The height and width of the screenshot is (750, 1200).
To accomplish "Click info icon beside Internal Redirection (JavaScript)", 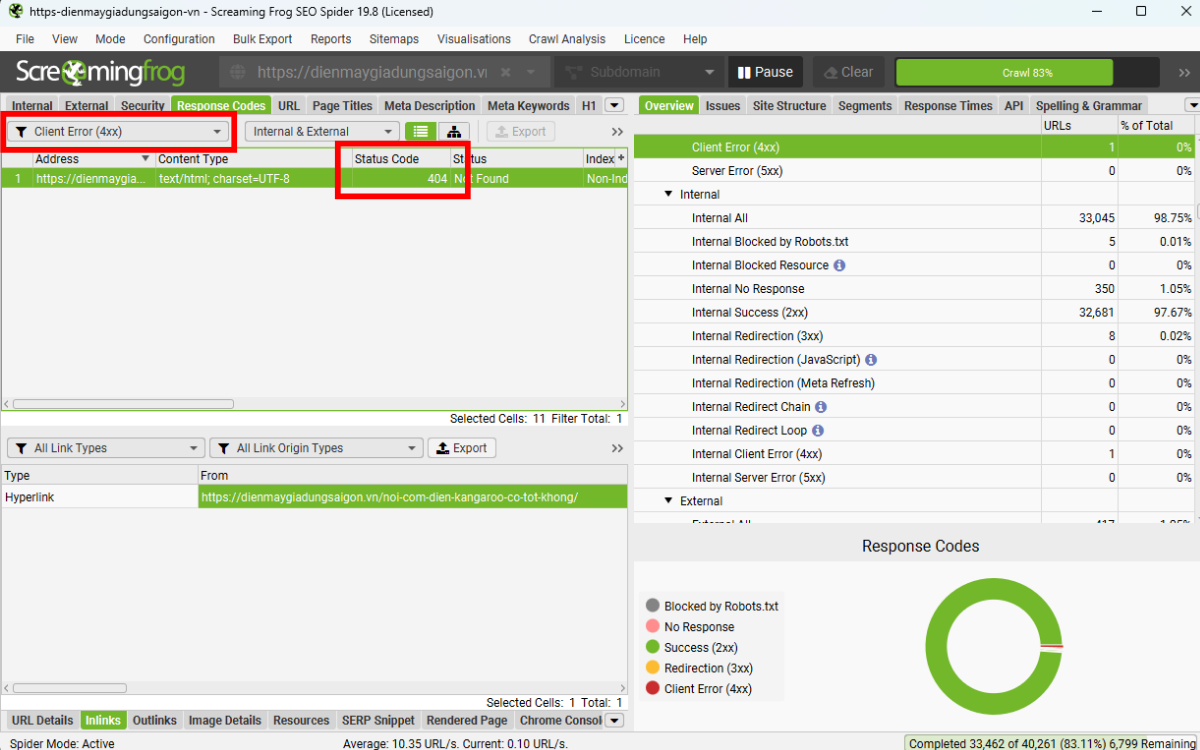I will coord(870,360).
